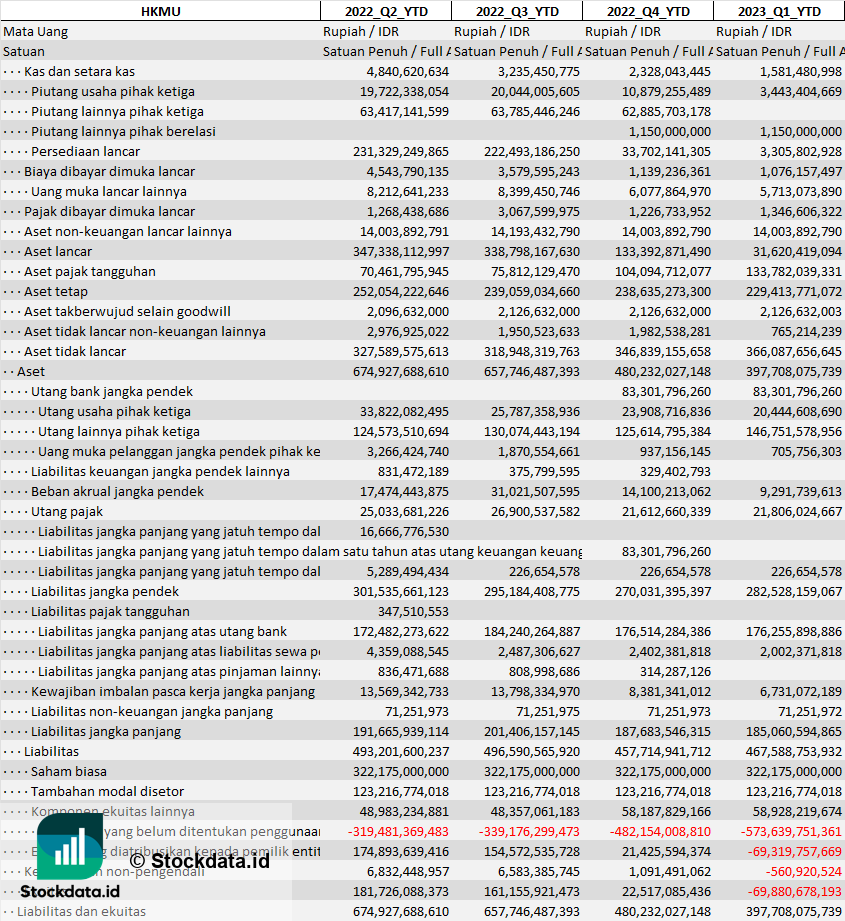The height and width of the screenshot is (921, 845).
Task: Select tax payable value 25,033,681,226
Action: pos(404,511)
